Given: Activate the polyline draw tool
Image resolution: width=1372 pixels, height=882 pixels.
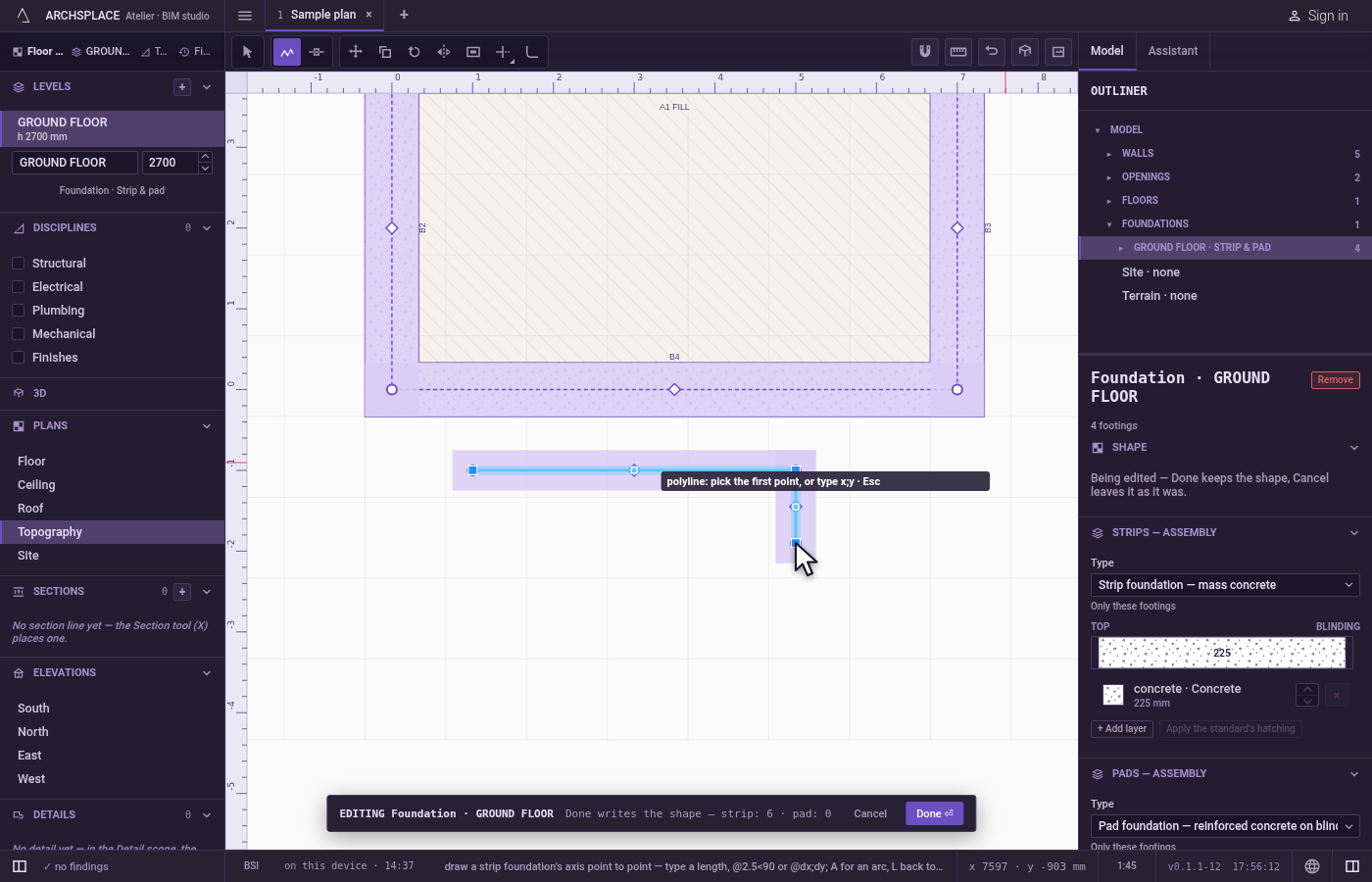Looking at the screenshot, I should tap(287, 52).
